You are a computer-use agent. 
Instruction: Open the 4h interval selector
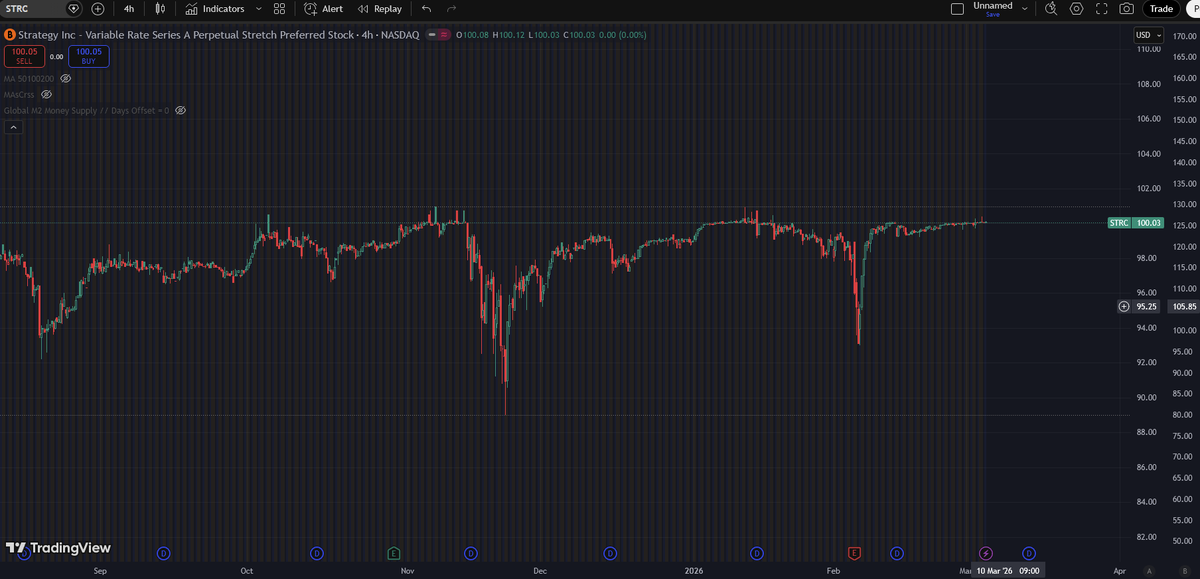point(129,9)
